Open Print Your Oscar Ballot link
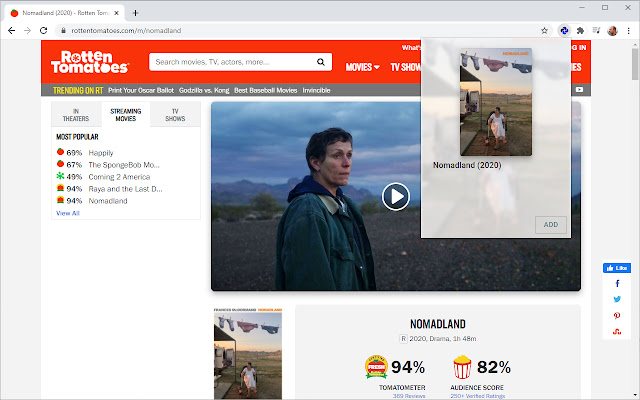The image size is (640, 400). click(x=141, y=90)
